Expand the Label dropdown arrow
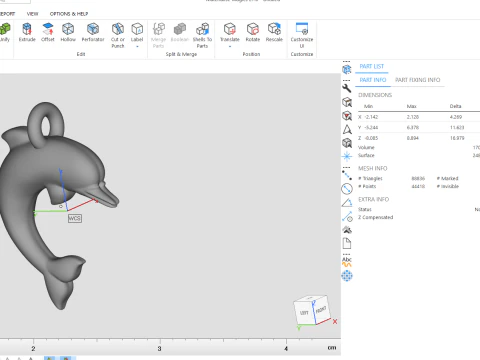 pyautogui.click(x=137, y=47)
